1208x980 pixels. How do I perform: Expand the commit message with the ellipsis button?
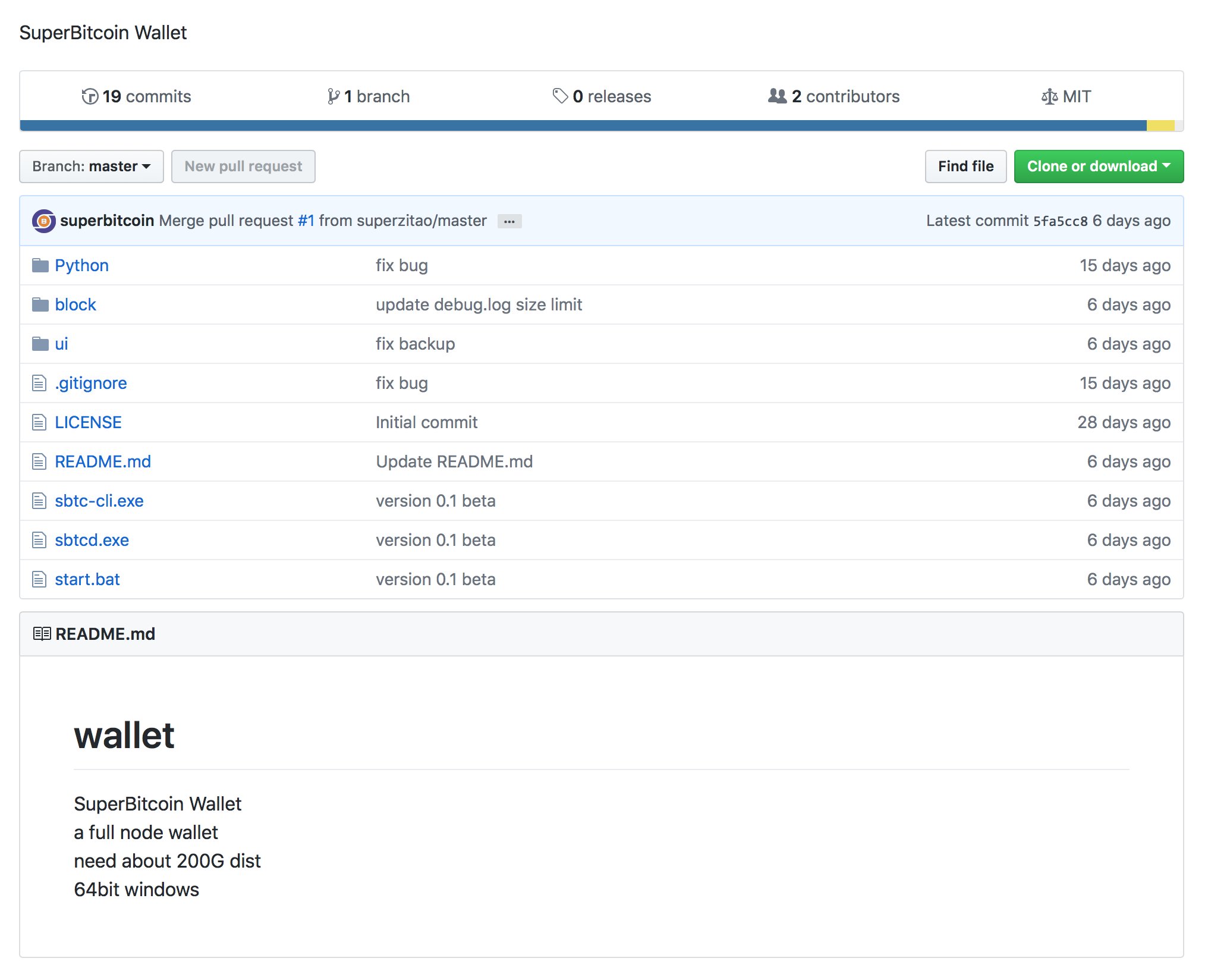(509, 221)
